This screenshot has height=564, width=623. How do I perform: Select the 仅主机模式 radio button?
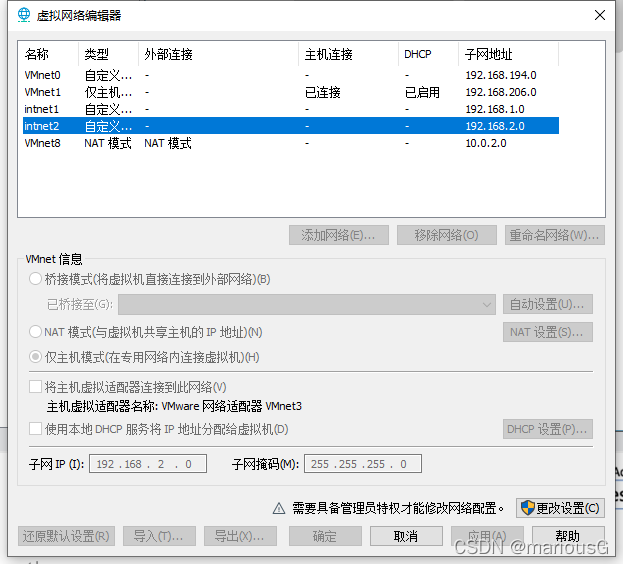pos(35,357)
